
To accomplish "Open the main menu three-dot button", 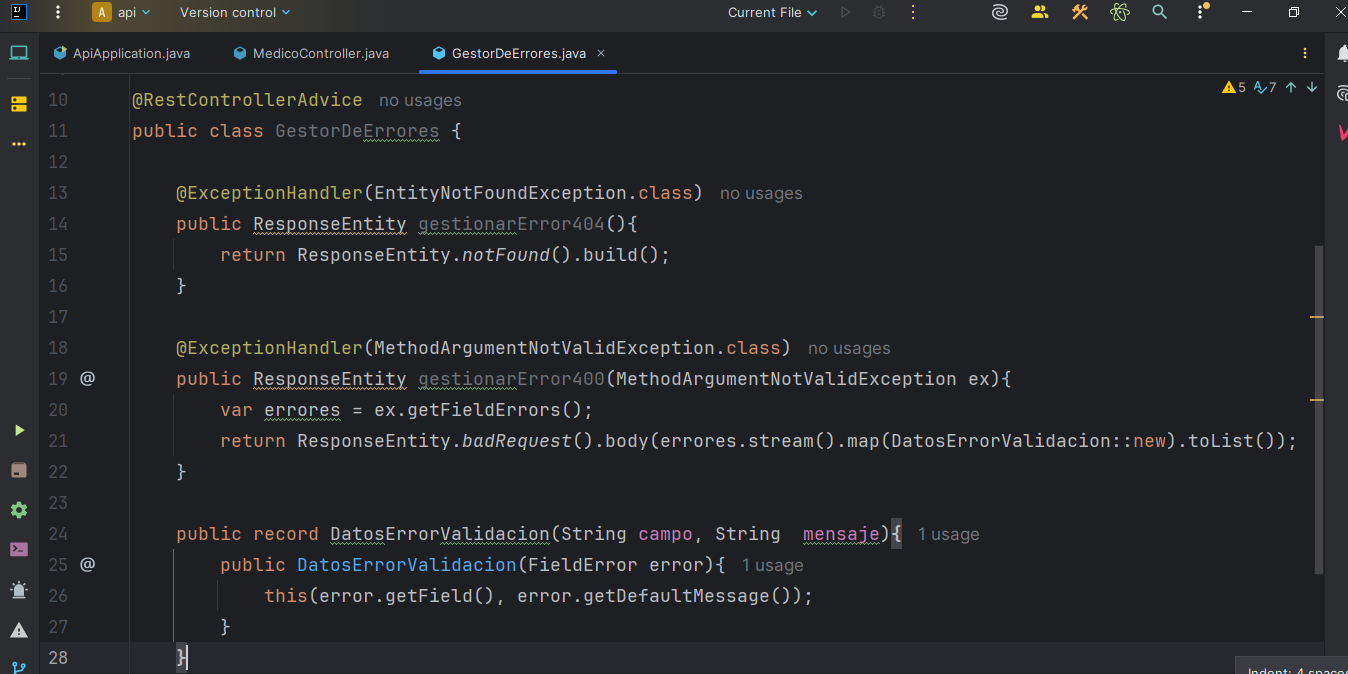I will (58, 13).
